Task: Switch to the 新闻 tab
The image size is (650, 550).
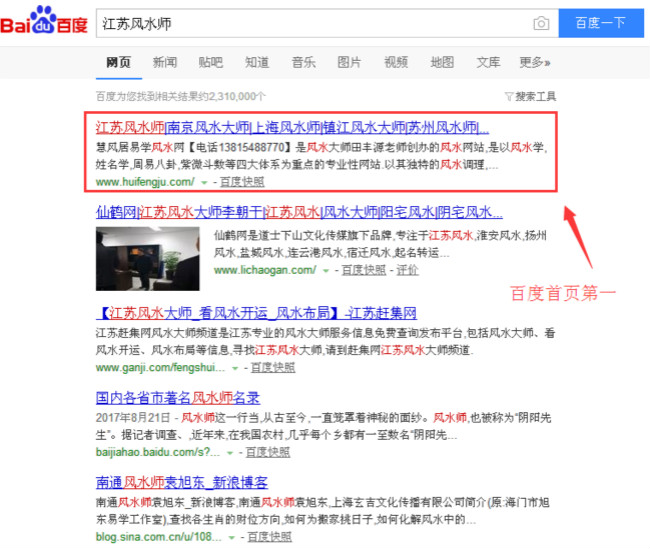Action: click(x=165, y=62)
